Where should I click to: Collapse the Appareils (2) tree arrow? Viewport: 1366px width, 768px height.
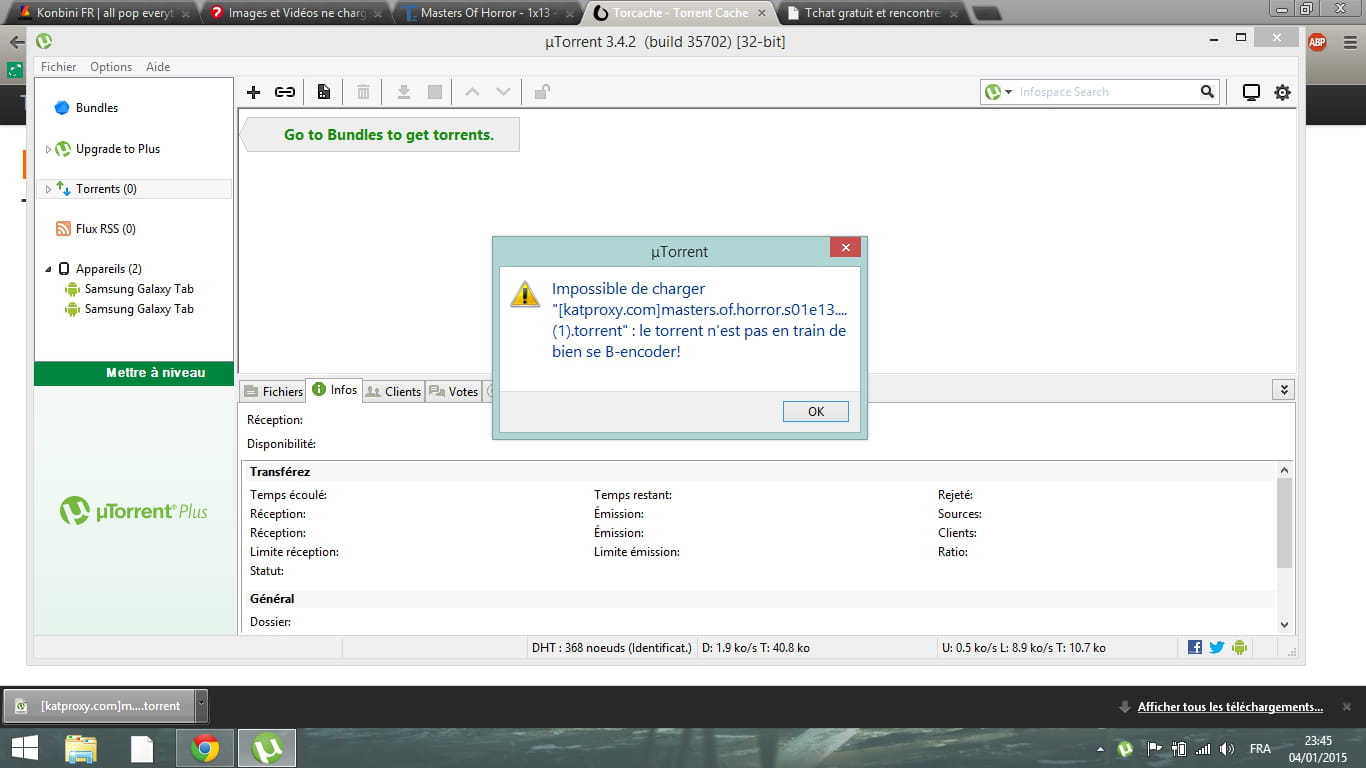pyautogui.click(x=48, y=269)
